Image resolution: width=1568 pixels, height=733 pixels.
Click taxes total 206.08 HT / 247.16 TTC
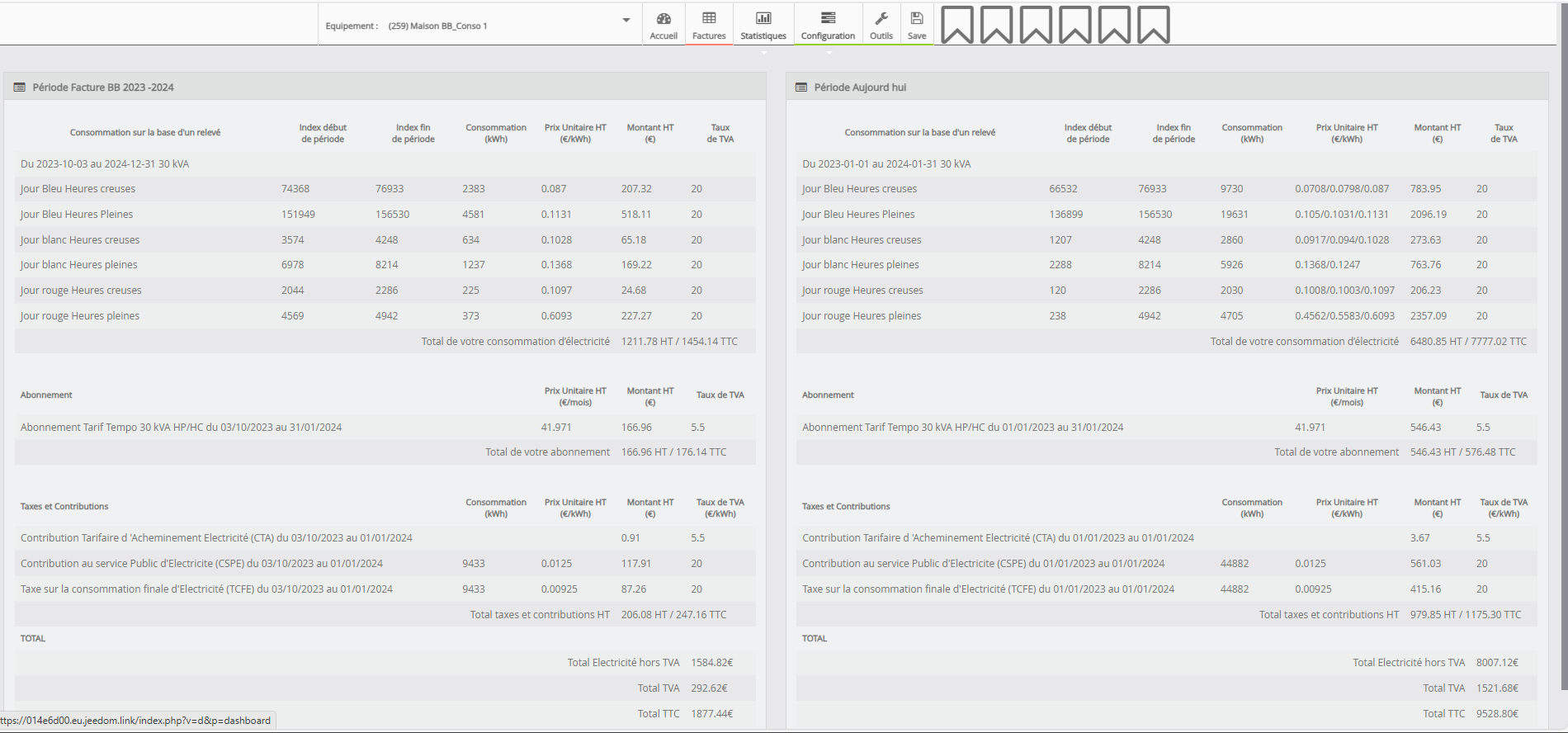pos(673,615)
